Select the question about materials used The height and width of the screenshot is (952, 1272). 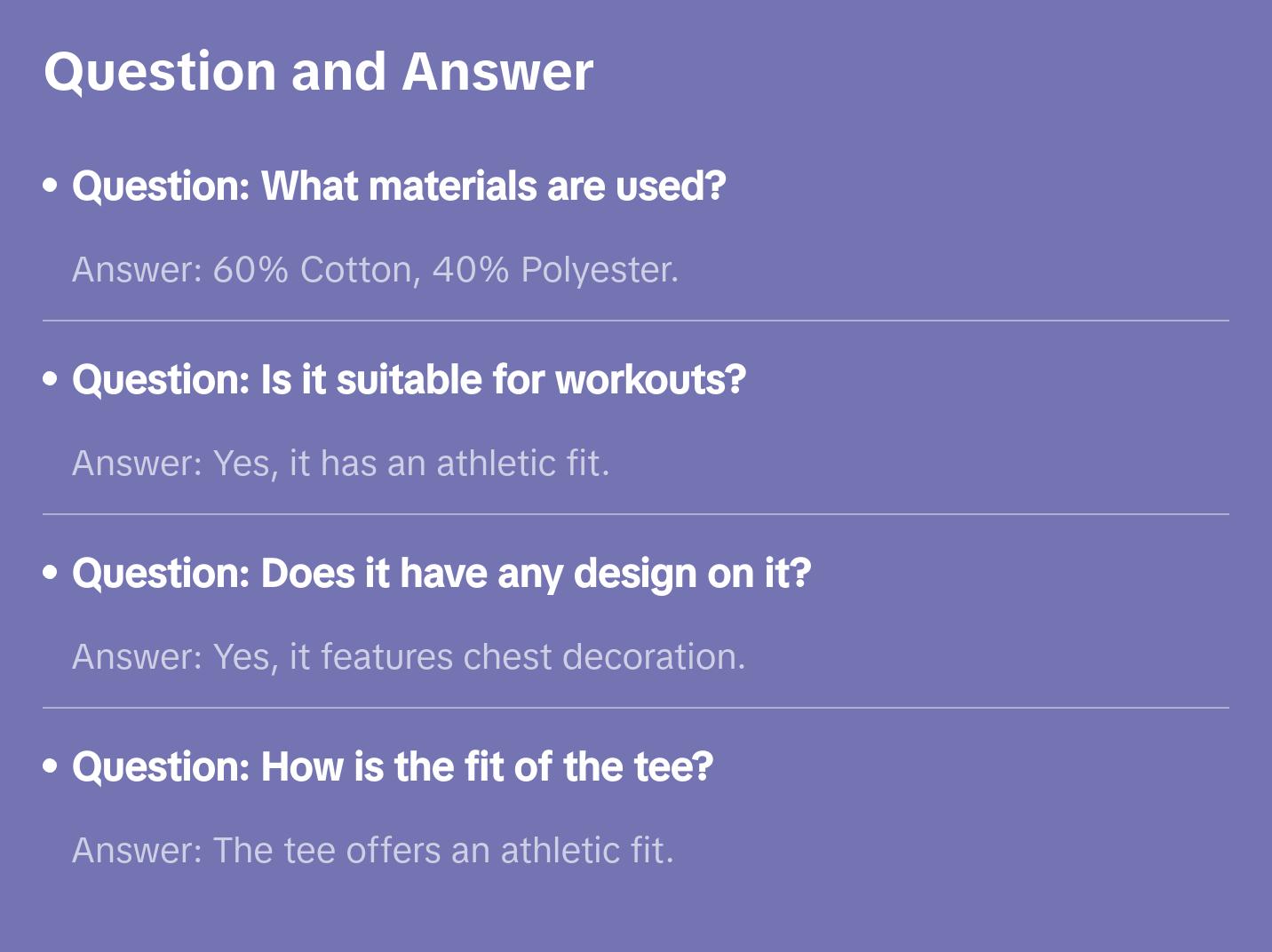399,186
